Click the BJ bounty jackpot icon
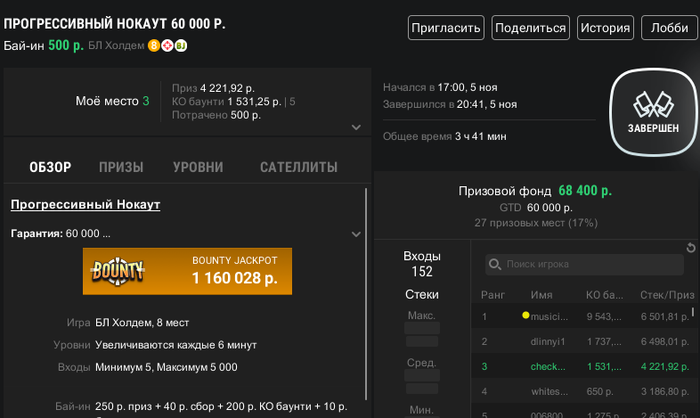This screenshot has width=700, height=418. tap(181, 46)
